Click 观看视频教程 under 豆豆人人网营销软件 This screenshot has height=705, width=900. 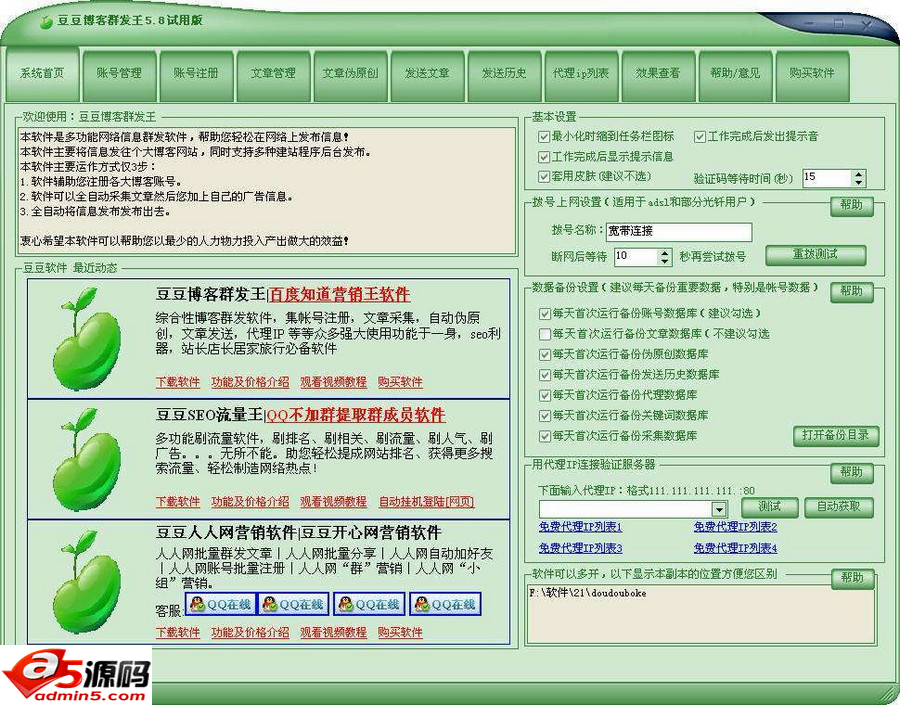[x=333, y=633]
